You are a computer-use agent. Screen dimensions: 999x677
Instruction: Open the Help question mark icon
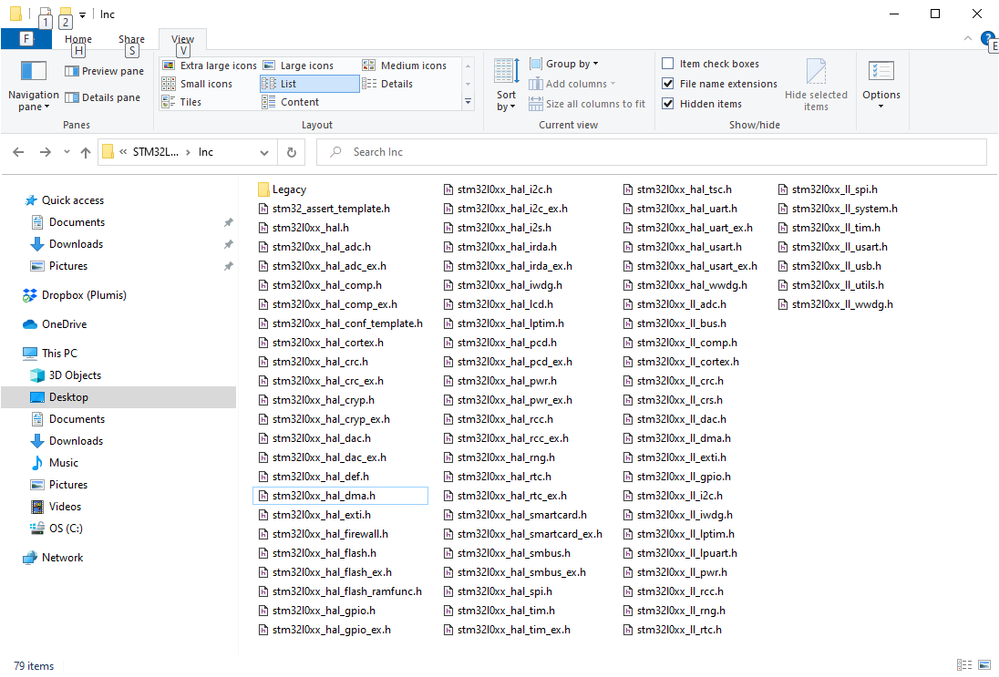(x=987, y=39)
